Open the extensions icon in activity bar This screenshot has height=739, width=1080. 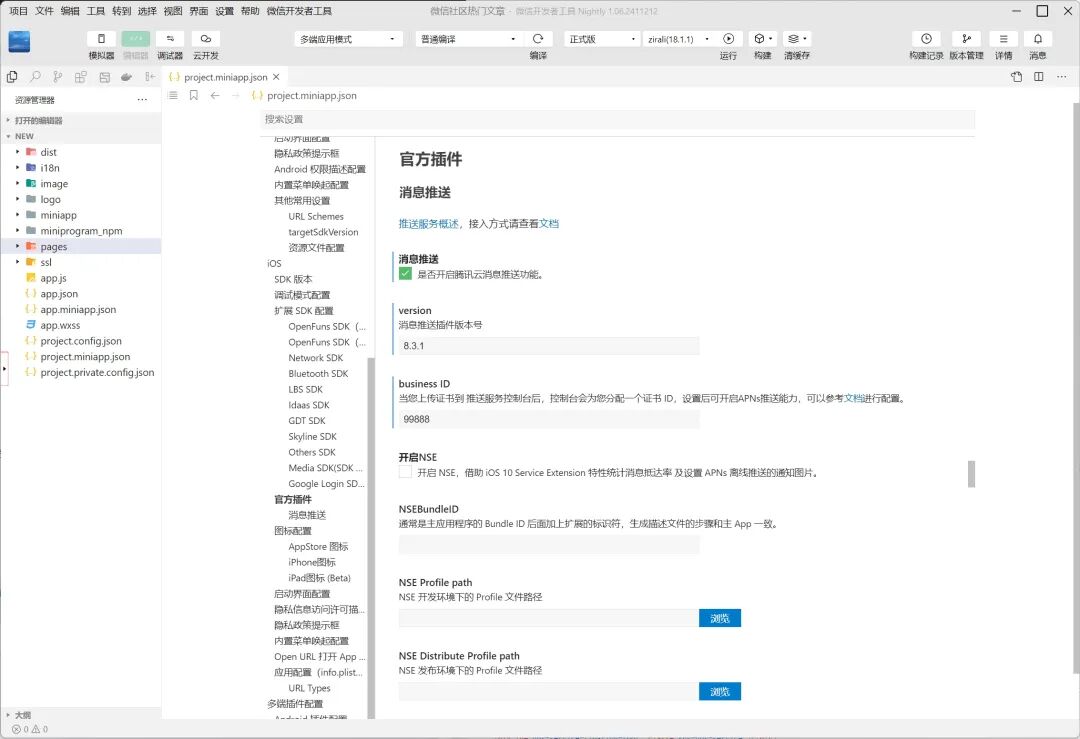click(81, 77)
